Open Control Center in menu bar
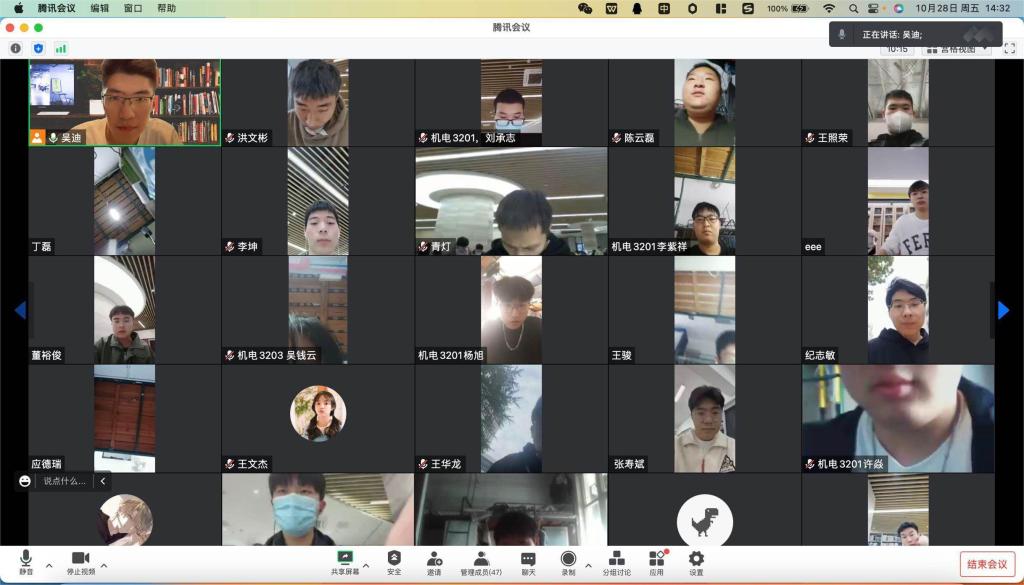Image resolution: width=1024 pixels, height=585 pixels. (873, 8)
